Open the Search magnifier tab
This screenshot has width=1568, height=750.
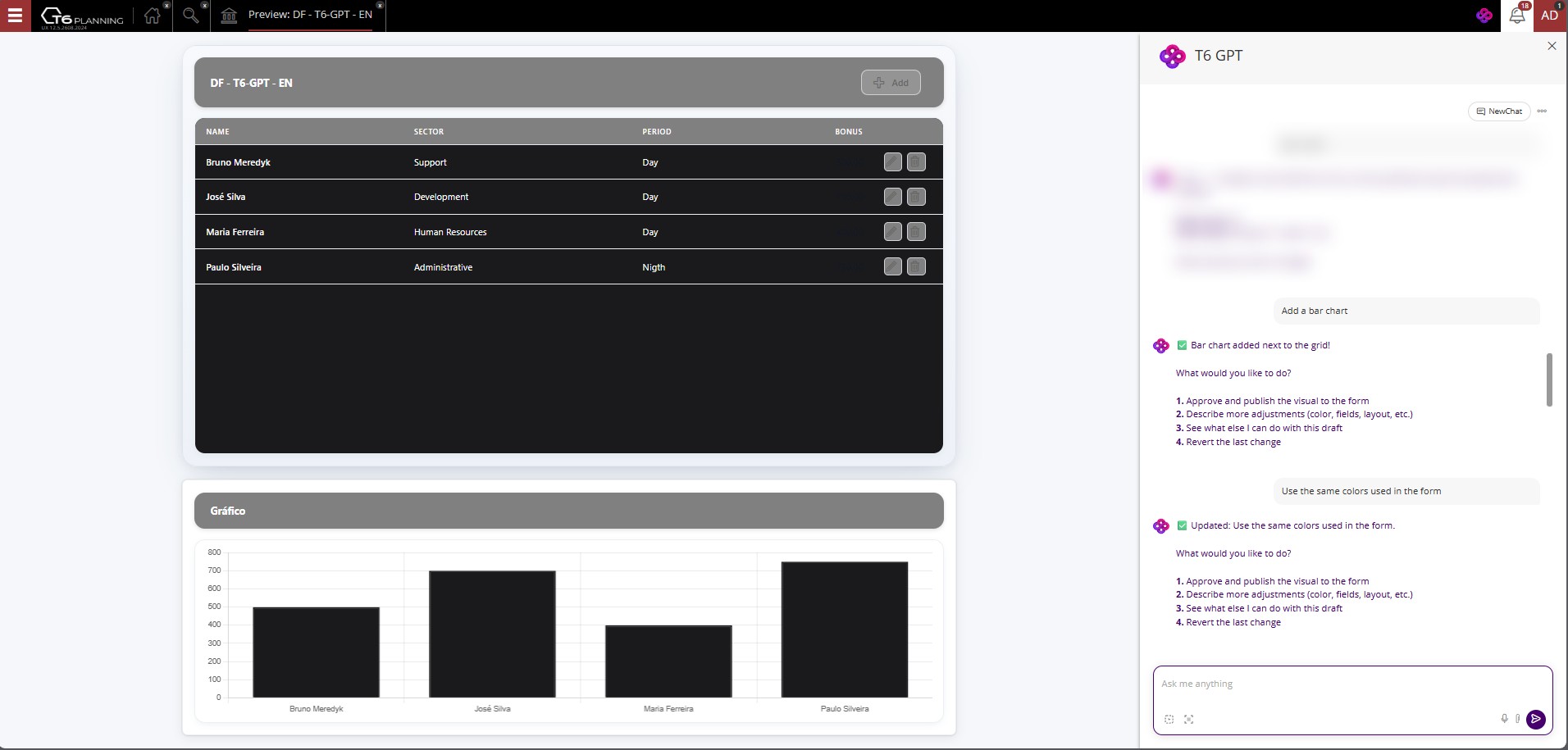190,16
